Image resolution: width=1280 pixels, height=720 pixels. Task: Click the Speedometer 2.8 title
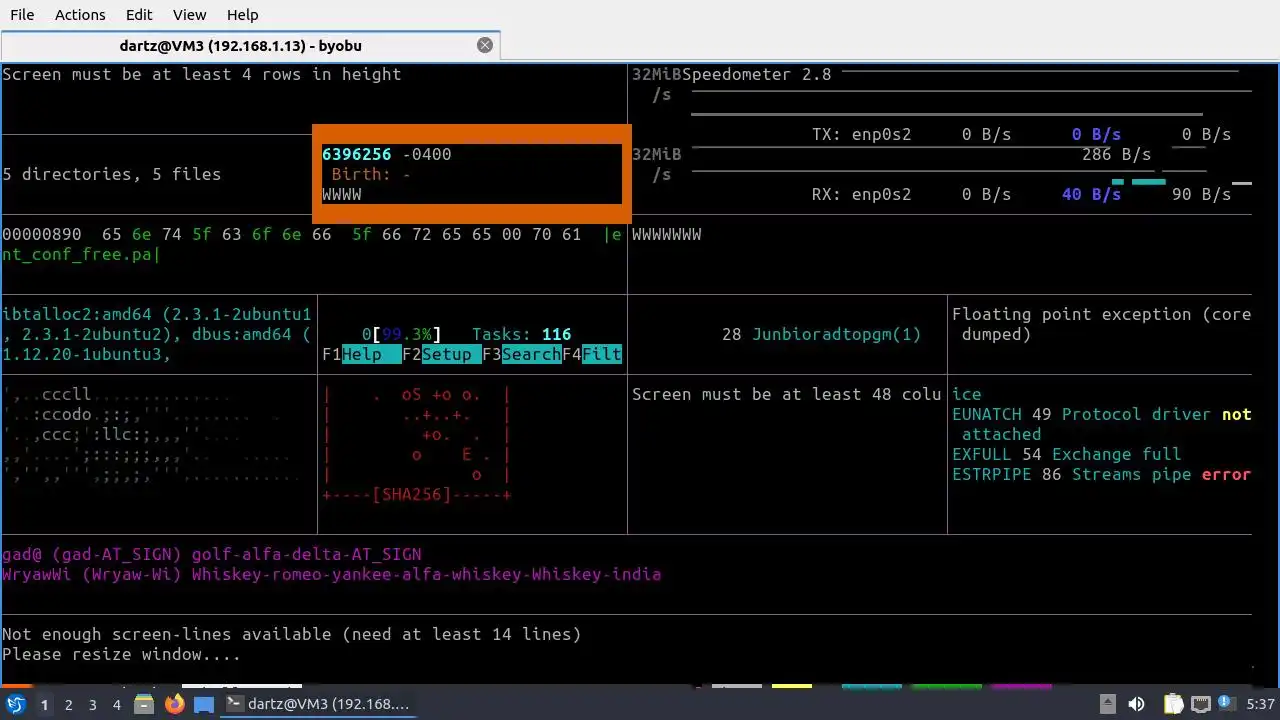757,74
